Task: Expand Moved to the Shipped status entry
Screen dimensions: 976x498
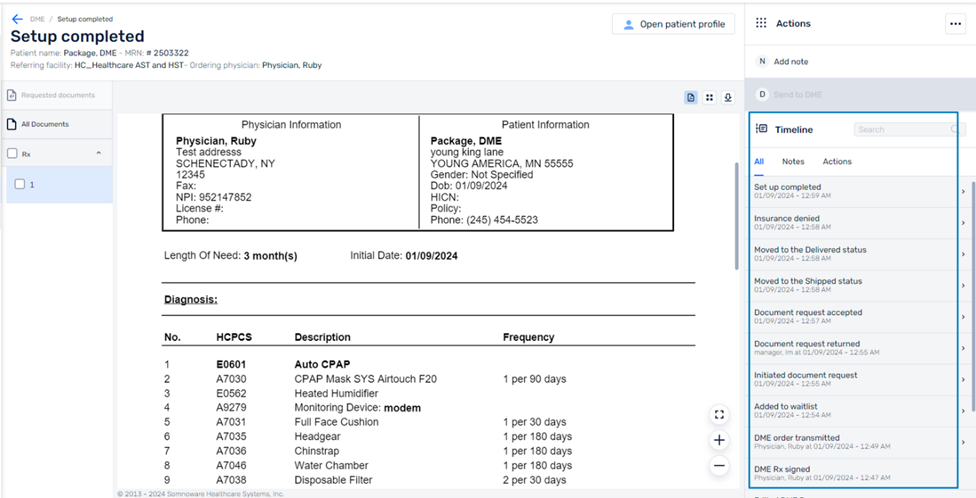Action: [x=963, y=285]
